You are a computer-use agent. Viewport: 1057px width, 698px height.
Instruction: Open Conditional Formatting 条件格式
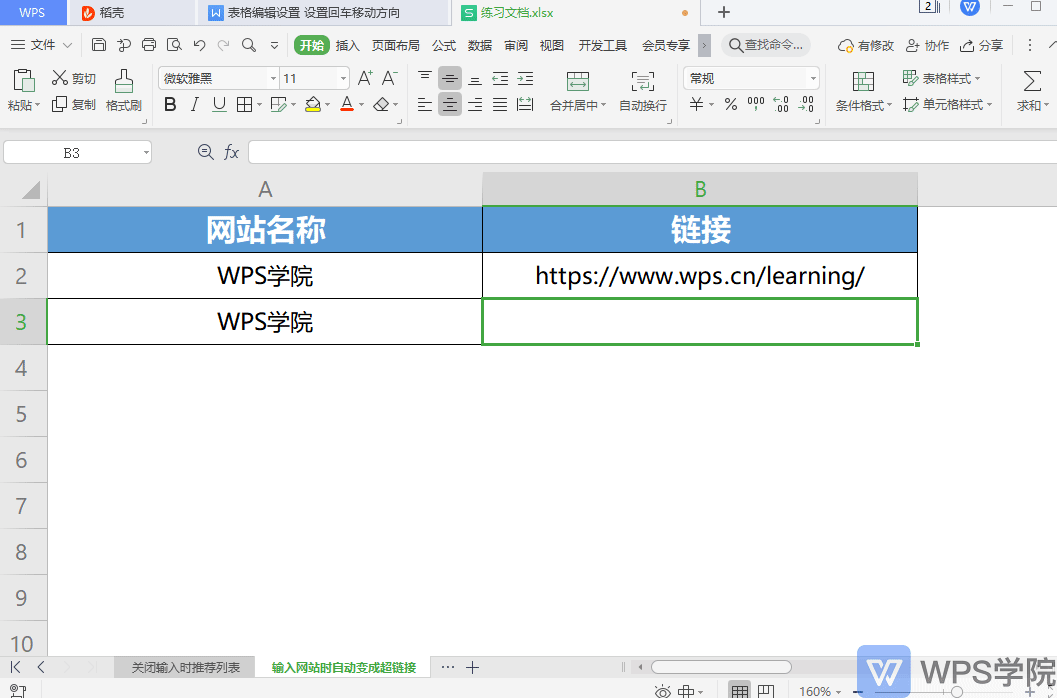(x=864, y=90)
